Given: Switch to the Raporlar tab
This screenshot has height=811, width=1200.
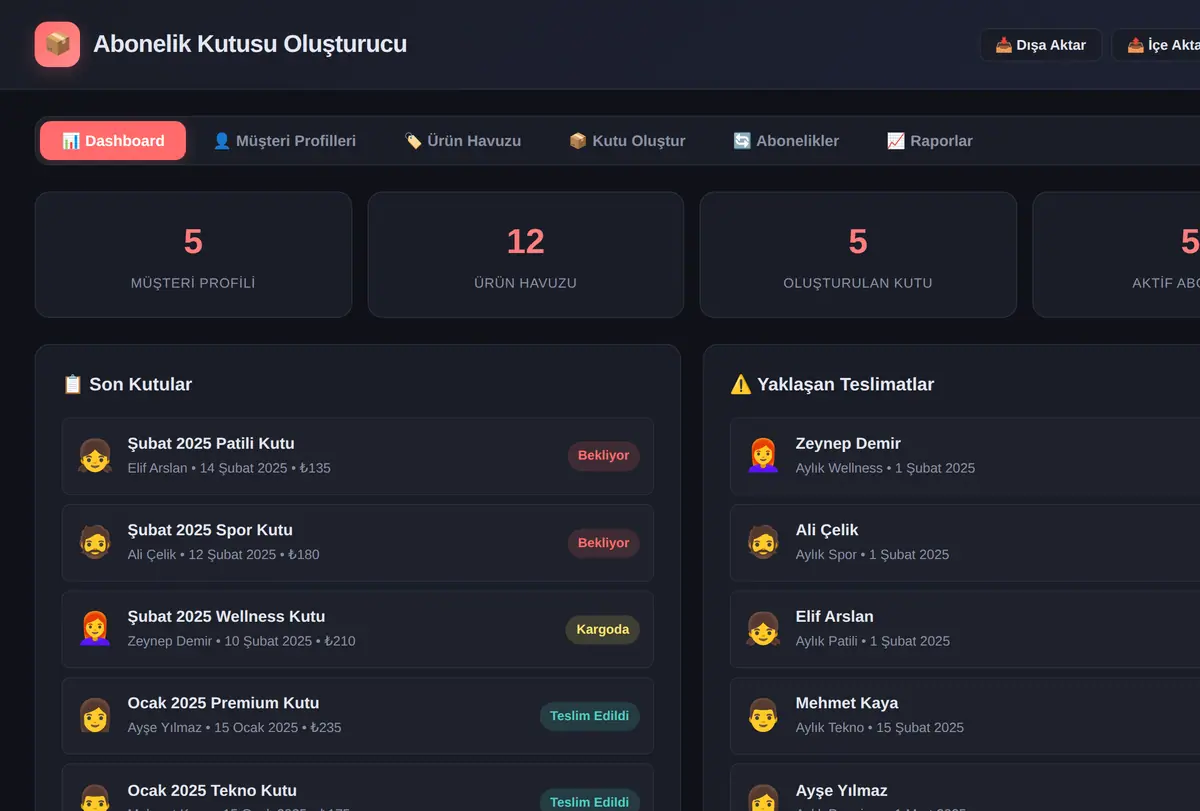Looking at the screenshot, I should (929, 141).
